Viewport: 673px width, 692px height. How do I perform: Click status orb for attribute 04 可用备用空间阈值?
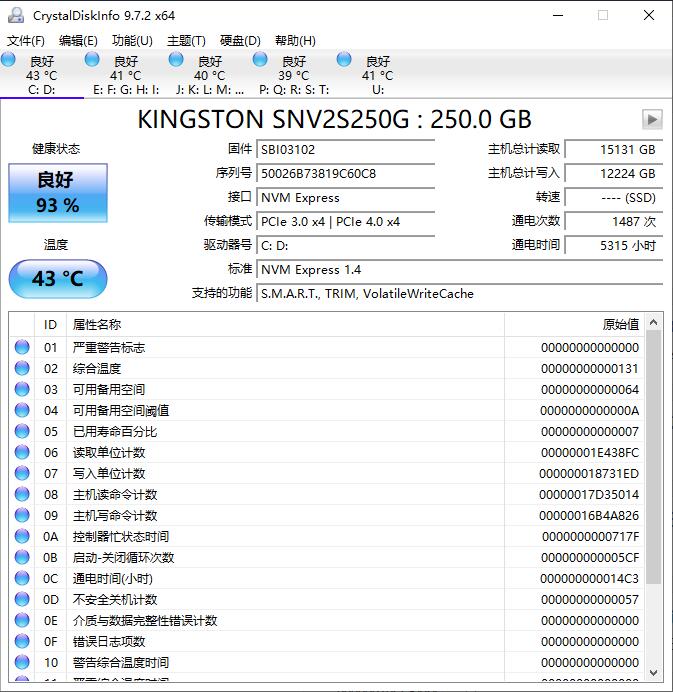(22, 410)
